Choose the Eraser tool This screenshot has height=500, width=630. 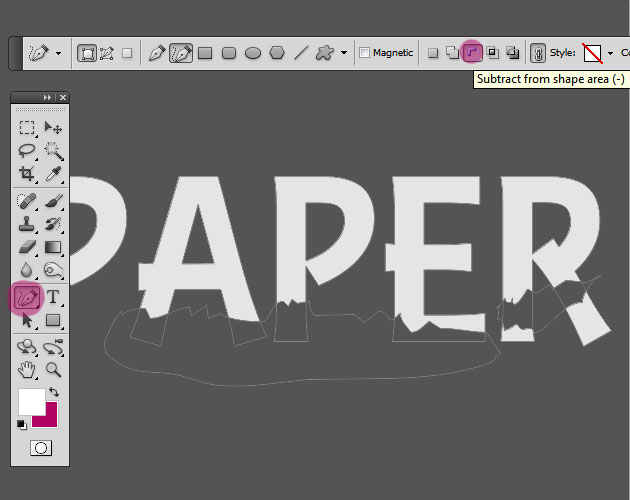(27, 248)
